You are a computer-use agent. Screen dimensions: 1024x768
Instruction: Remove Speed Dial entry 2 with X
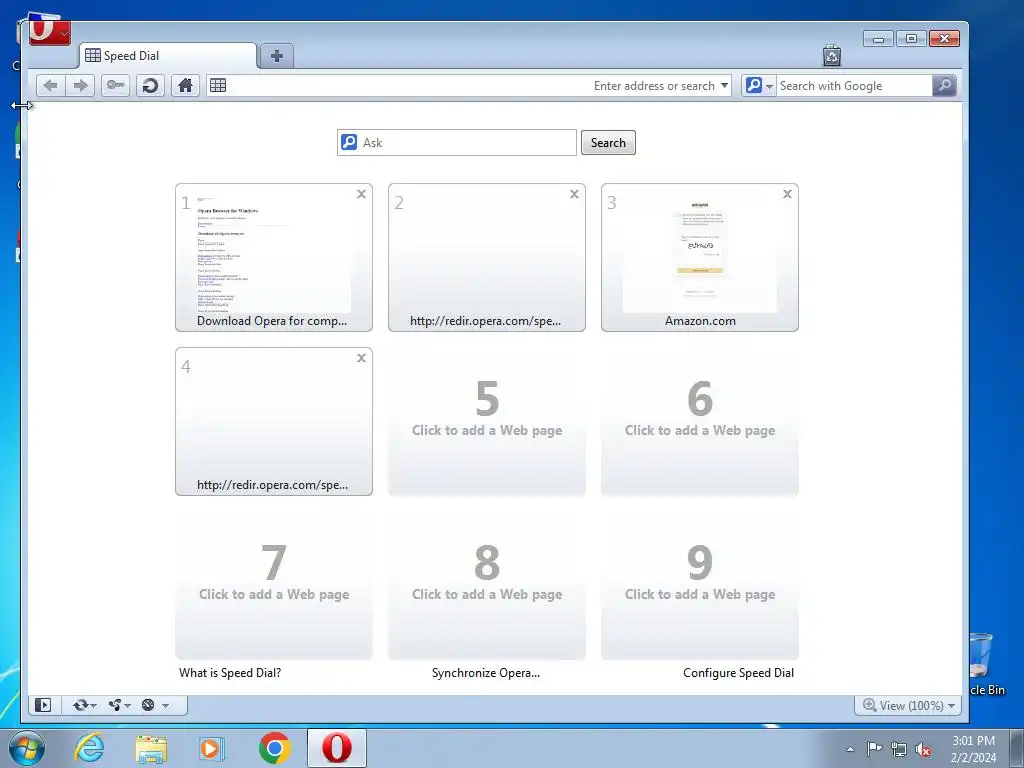click(x=574, y=194)
